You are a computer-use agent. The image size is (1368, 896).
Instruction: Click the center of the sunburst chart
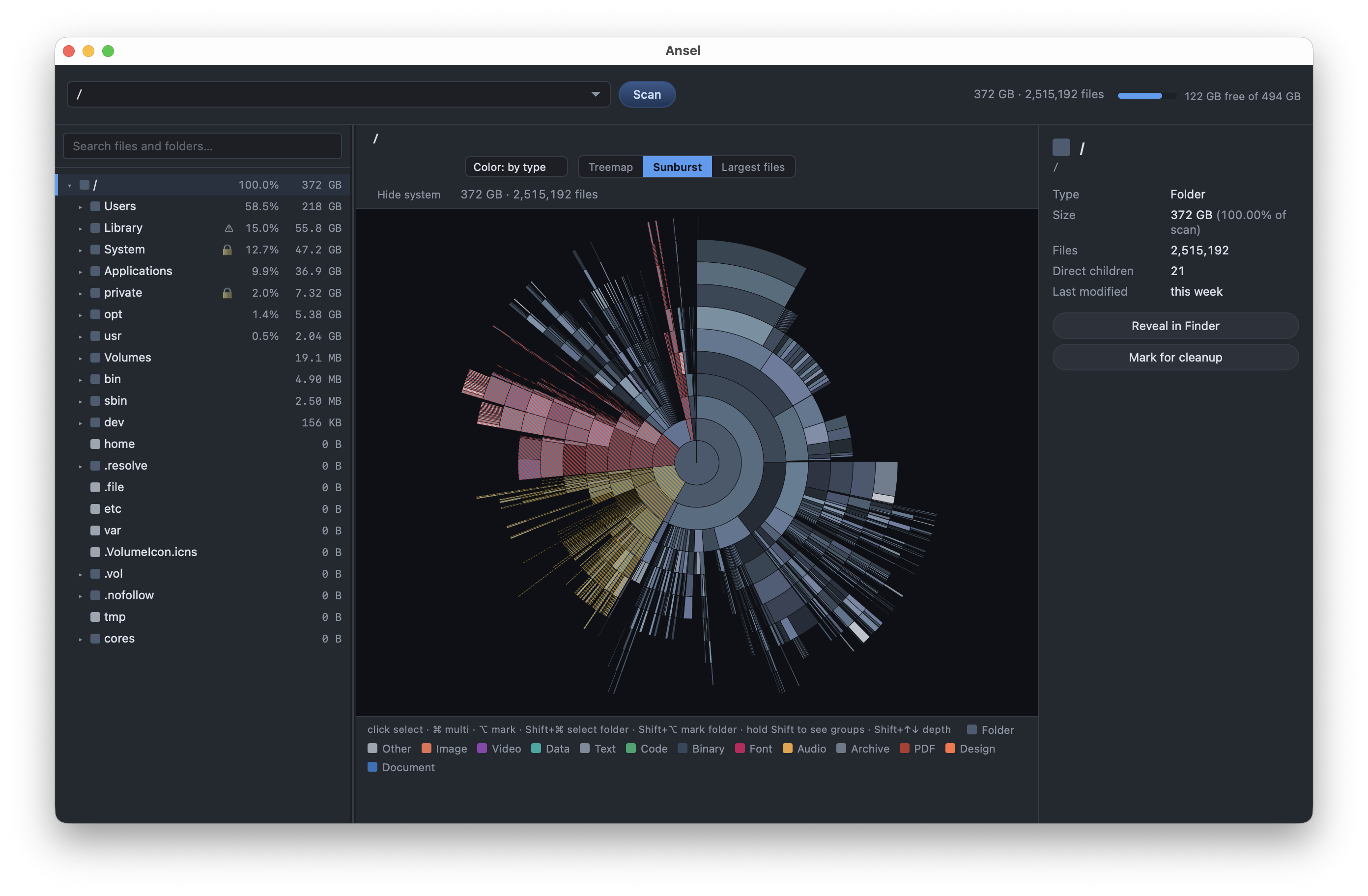(x=697, y=462)
